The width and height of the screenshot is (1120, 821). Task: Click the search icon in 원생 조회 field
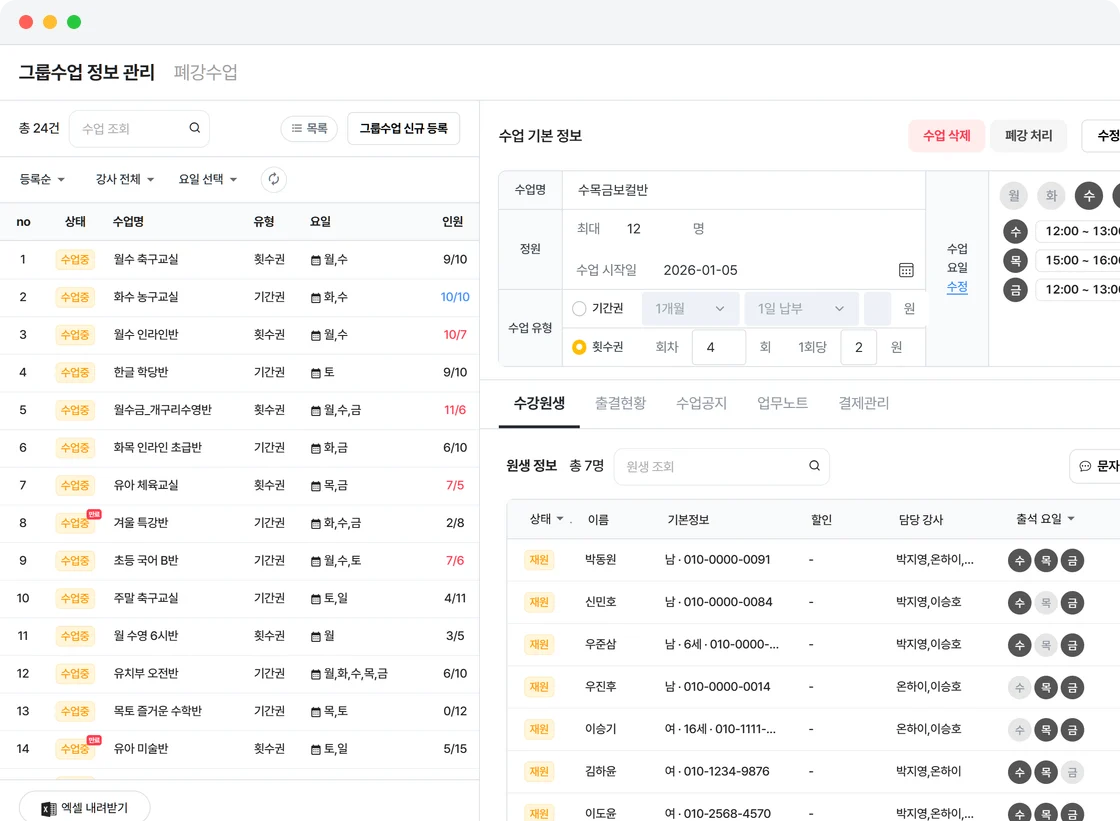coord(814,466)
